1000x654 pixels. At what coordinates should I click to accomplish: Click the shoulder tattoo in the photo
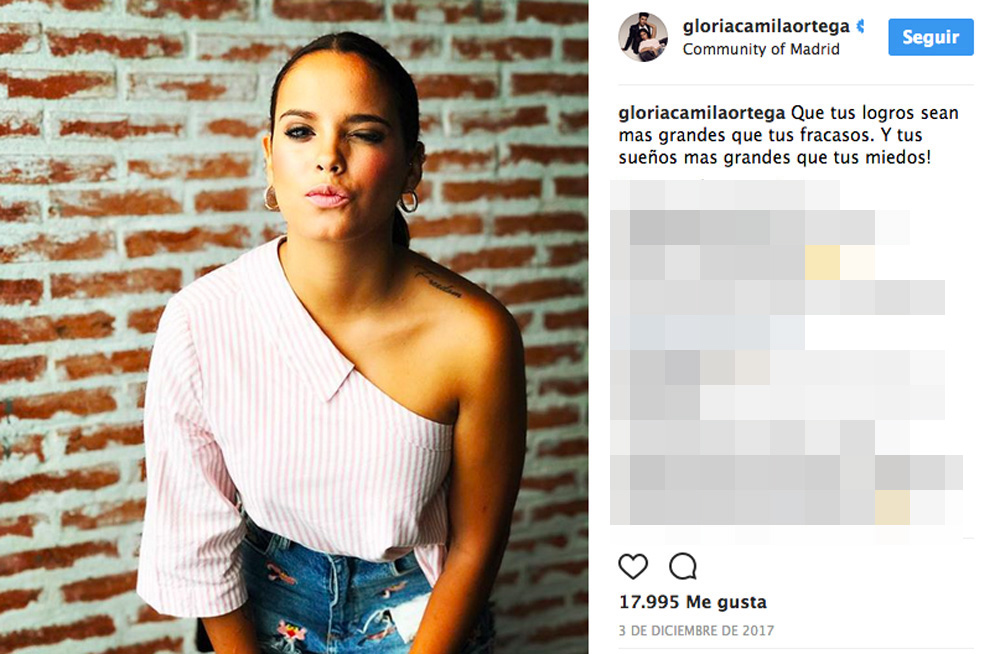439,283
